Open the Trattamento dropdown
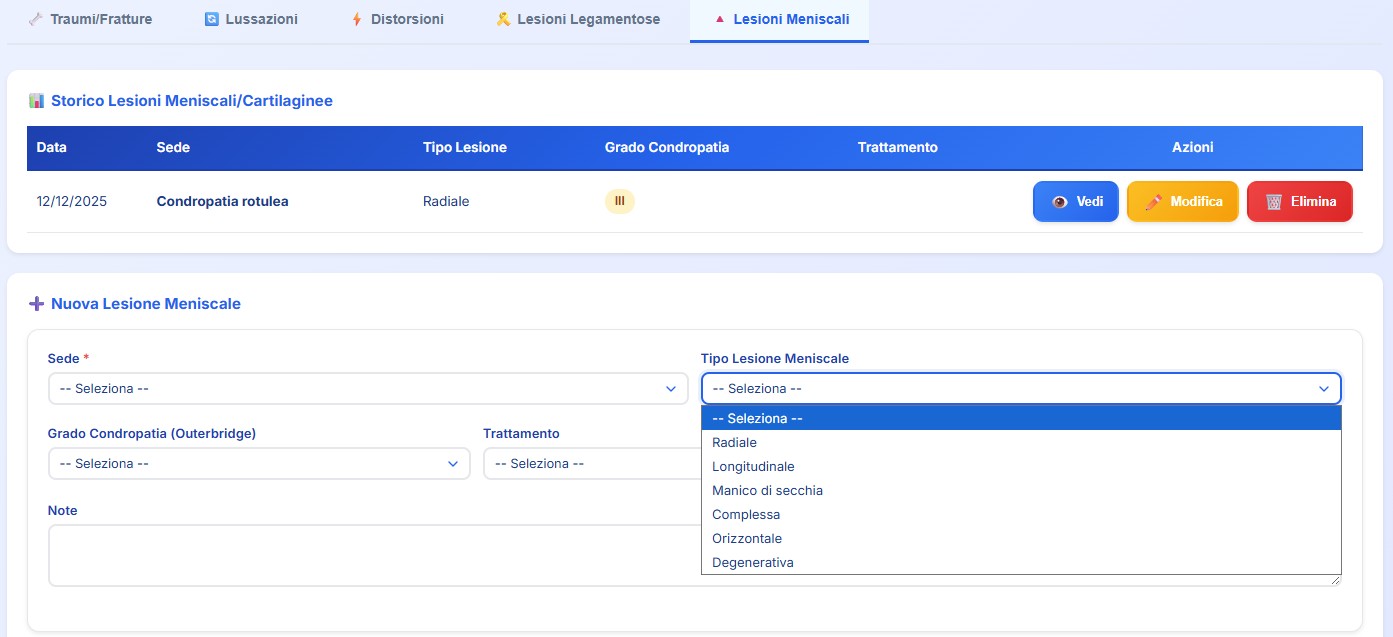1393x637 pixels. click(x=590, y=464)
